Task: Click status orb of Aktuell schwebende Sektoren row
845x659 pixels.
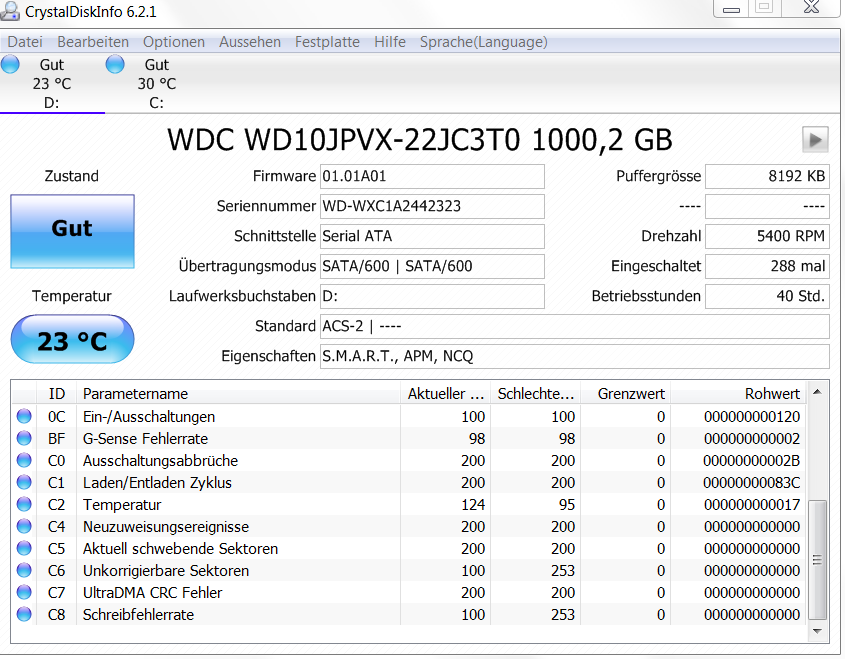Action: [24, 549]
